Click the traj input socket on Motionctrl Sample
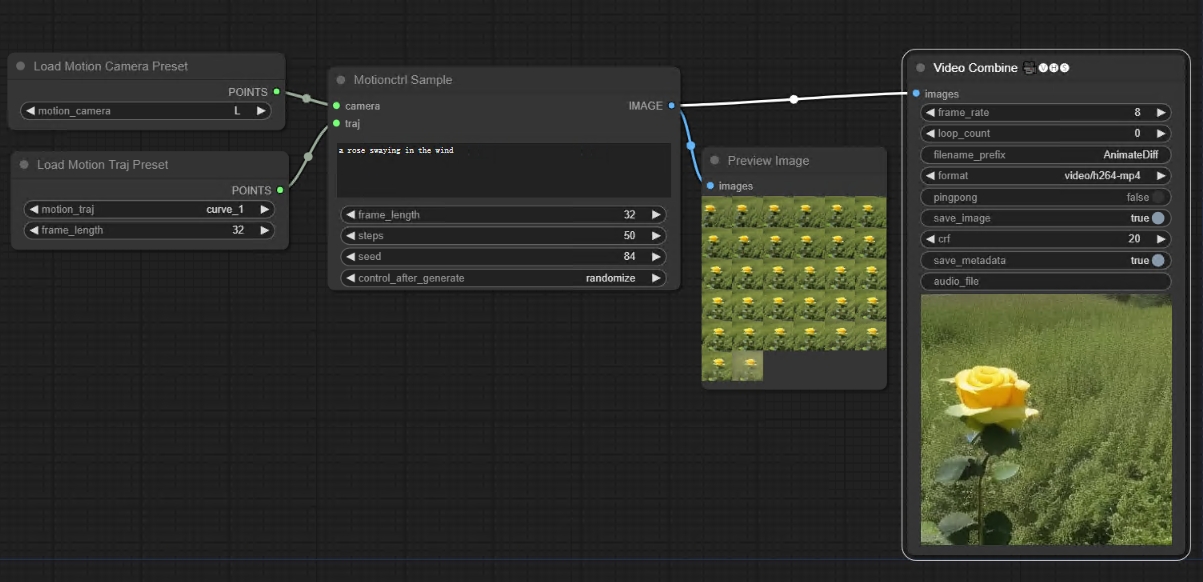1203x582 pixels. pos(336,123)
